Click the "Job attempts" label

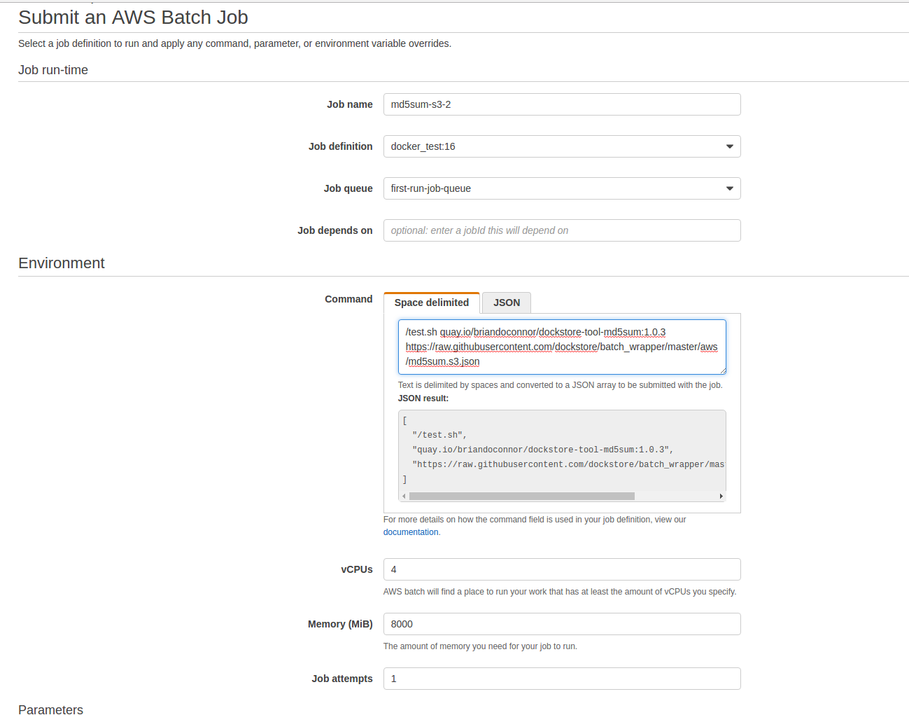pos(342,678)
